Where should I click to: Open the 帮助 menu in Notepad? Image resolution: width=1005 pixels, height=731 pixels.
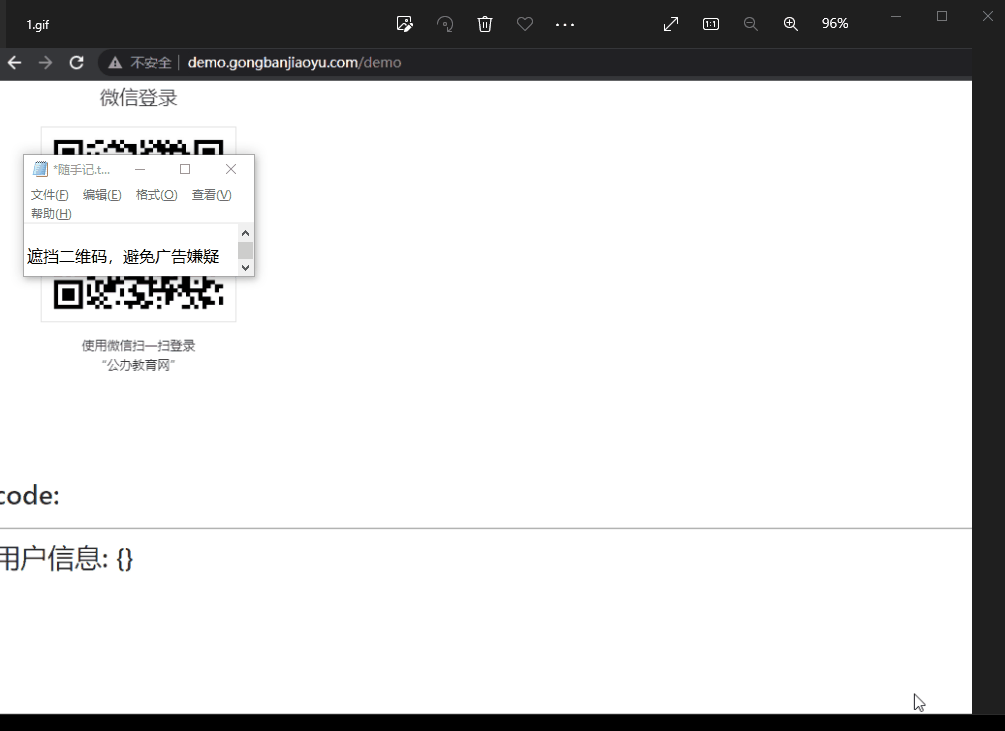click(50, 213)
